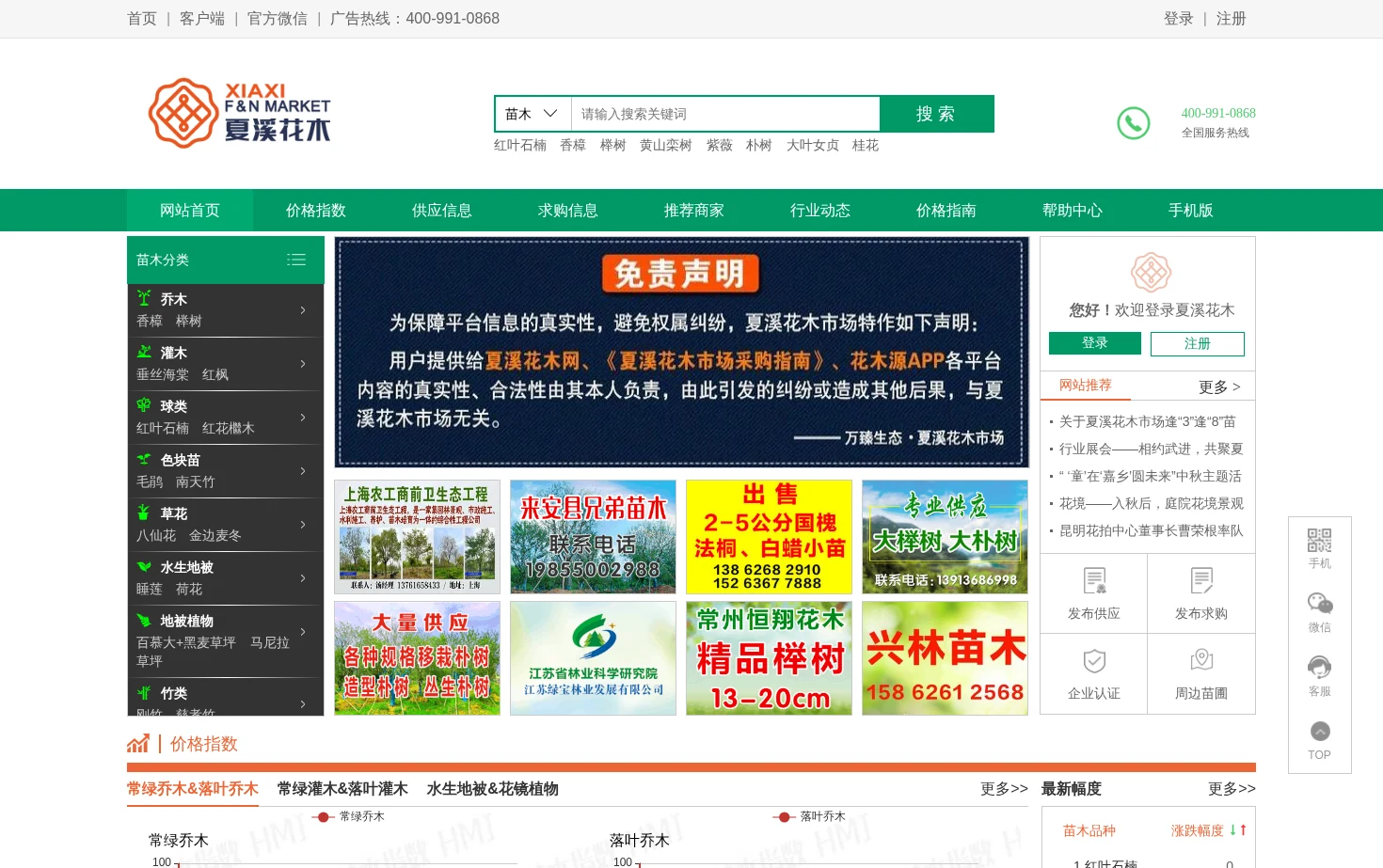1383x868 pixels.
Task: Open the 苗木 search type dropdown
Action: 533,114
